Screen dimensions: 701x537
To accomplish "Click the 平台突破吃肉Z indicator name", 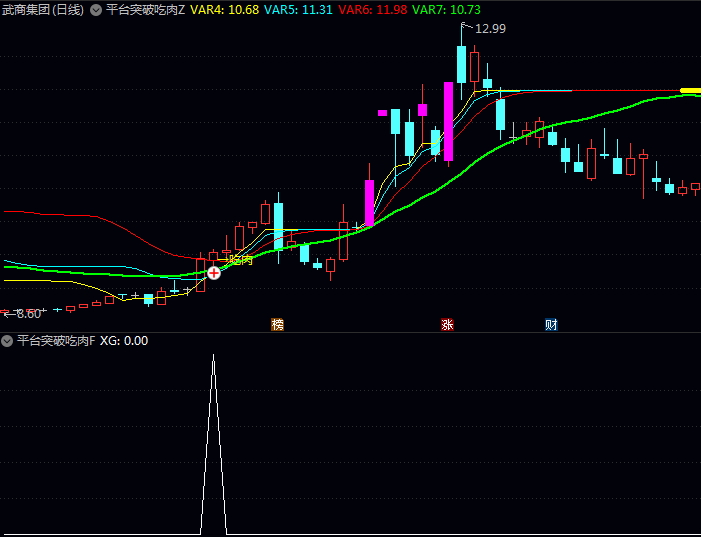I will click(x=145, y=9).
